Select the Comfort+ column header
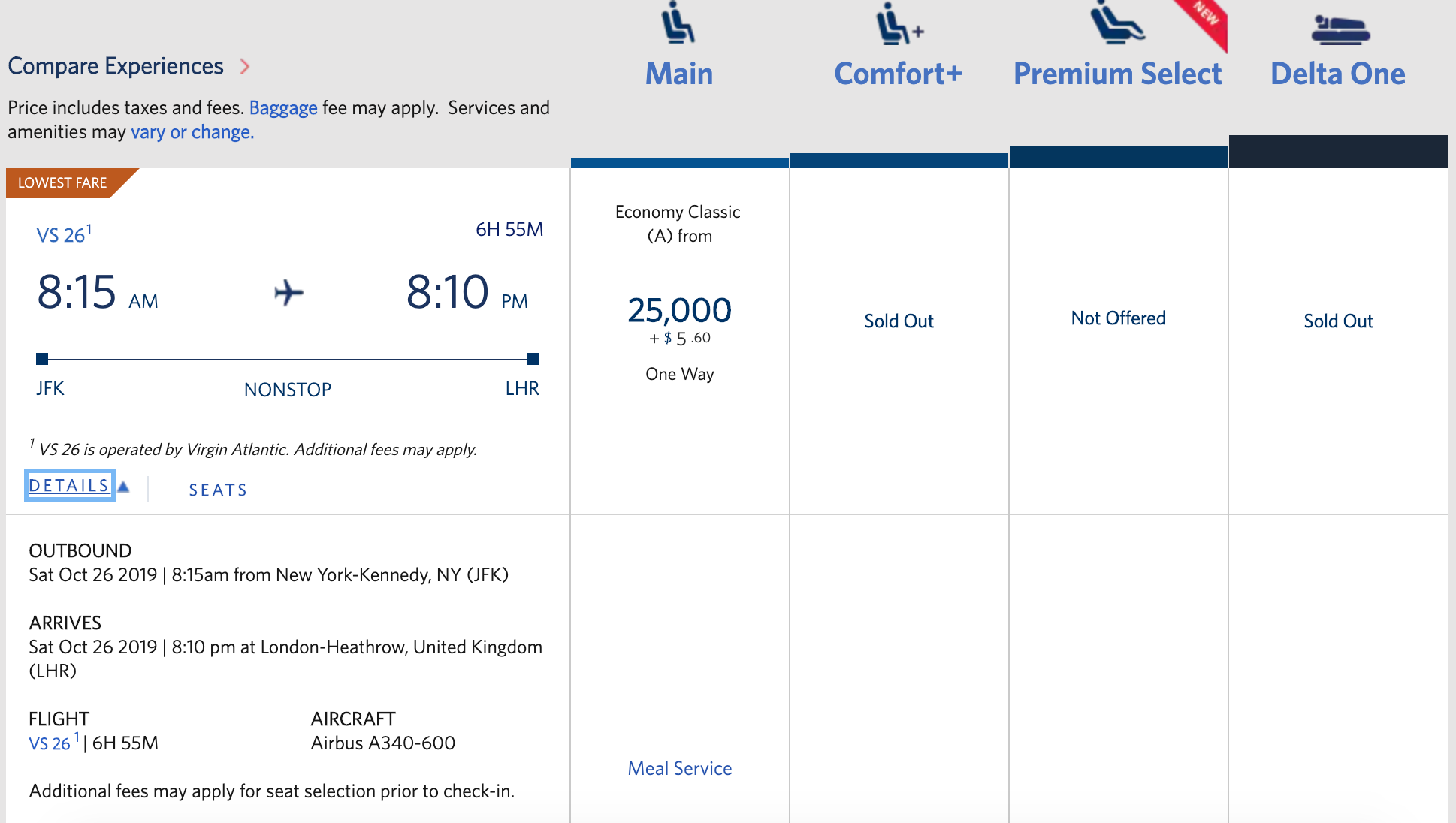 (x=898, y=74)
